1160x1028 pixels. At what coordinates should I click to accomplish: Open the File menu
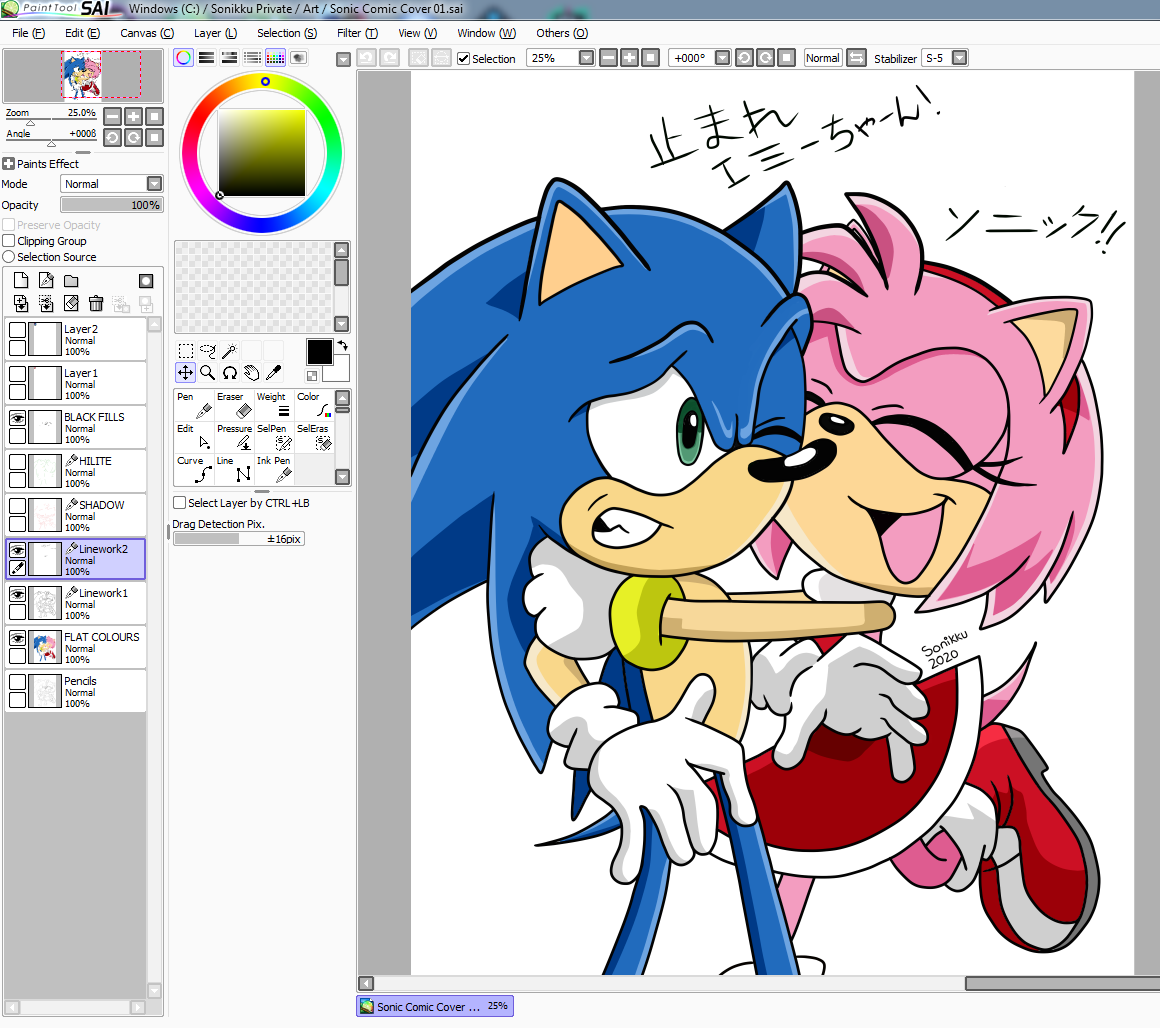click(x=28, y=33)
